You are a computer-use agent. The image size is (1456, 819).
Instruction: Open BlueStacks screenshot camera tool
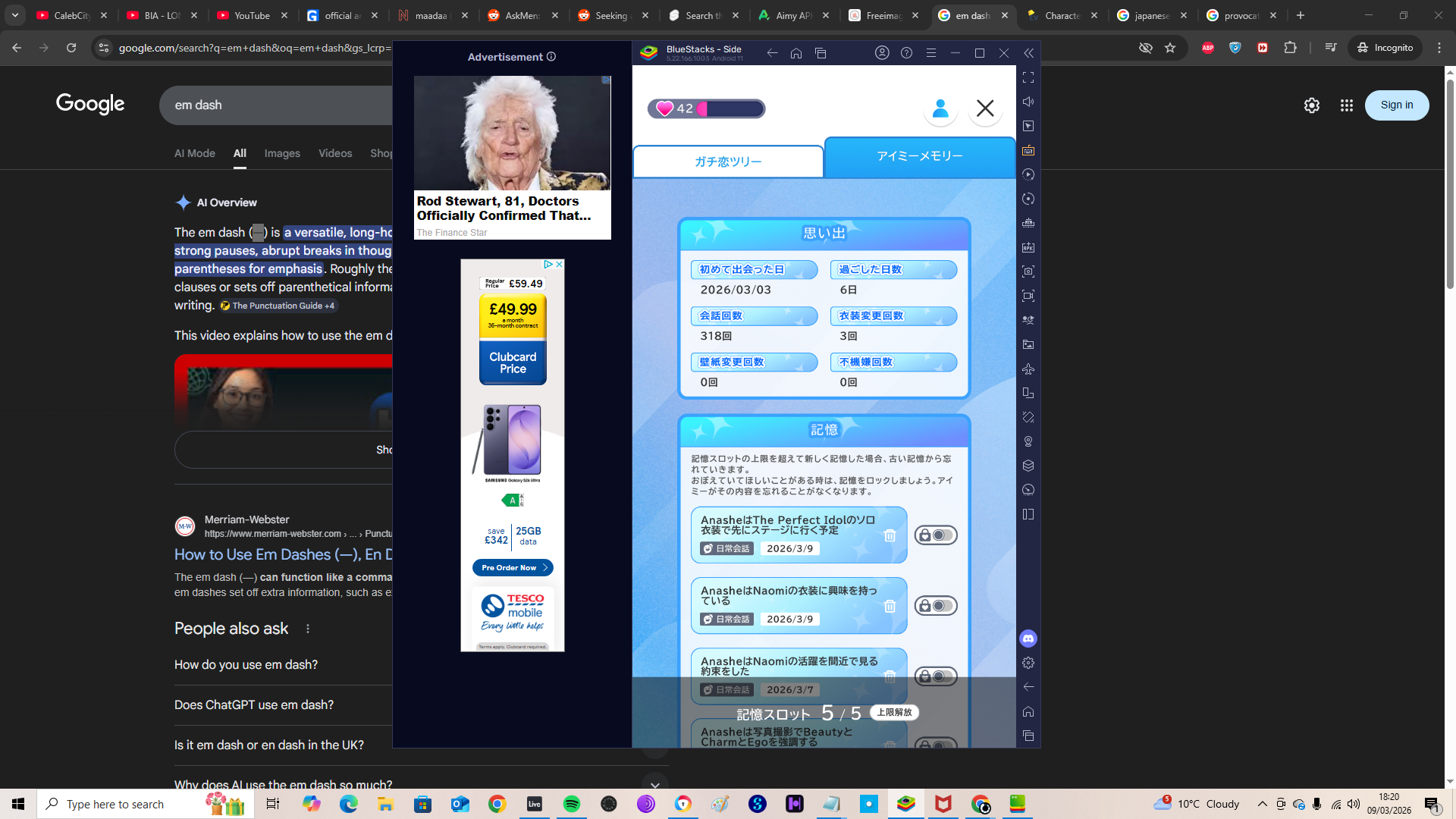[1028, 271]
